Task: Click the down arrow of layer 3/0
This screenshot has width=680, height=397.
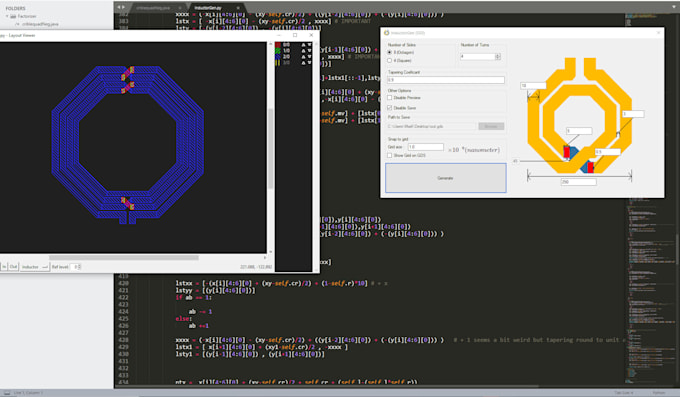Action: tap(309, 63)
